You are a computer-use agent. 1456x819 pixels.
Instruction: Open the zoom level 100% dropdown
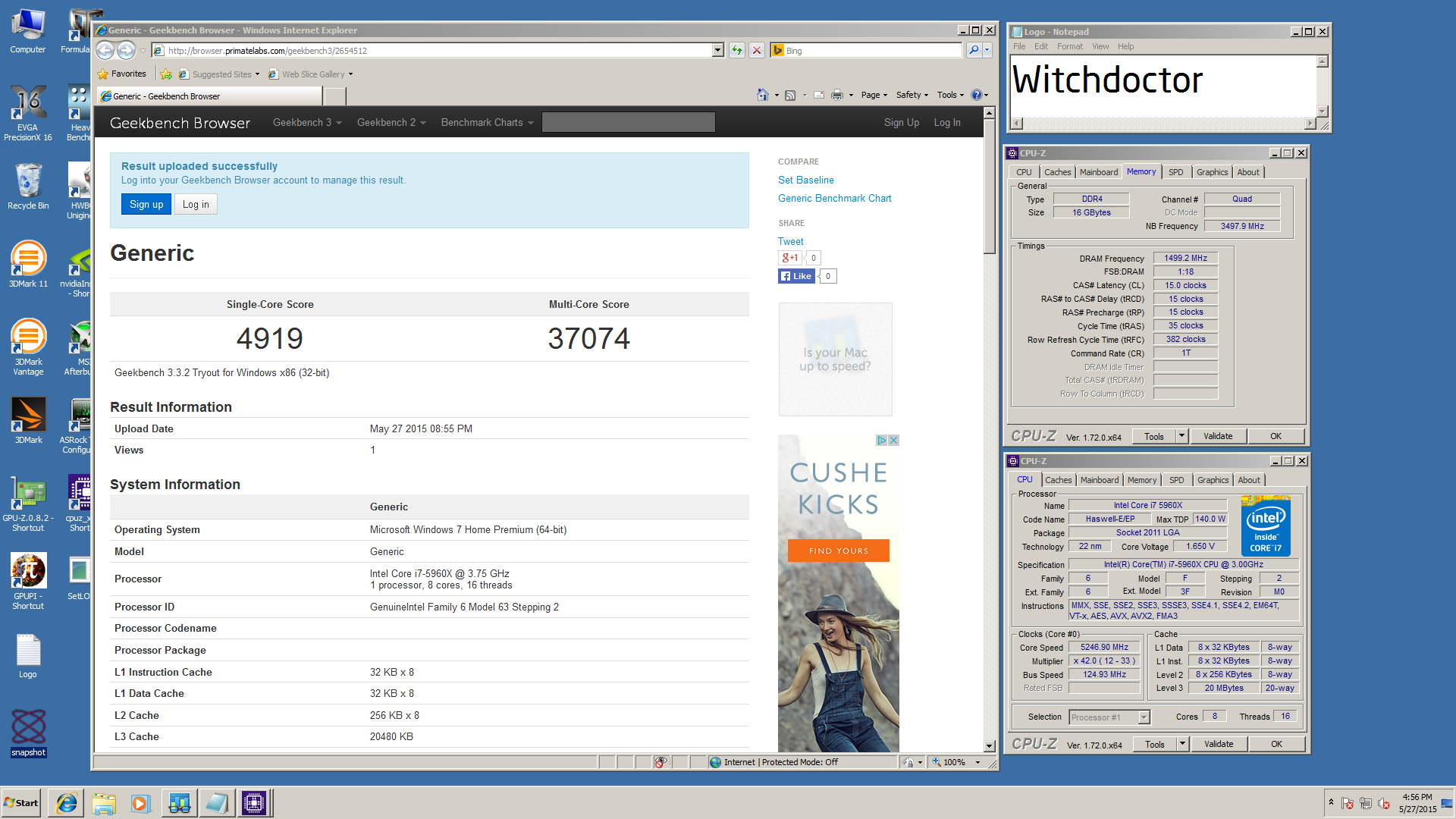977,762
